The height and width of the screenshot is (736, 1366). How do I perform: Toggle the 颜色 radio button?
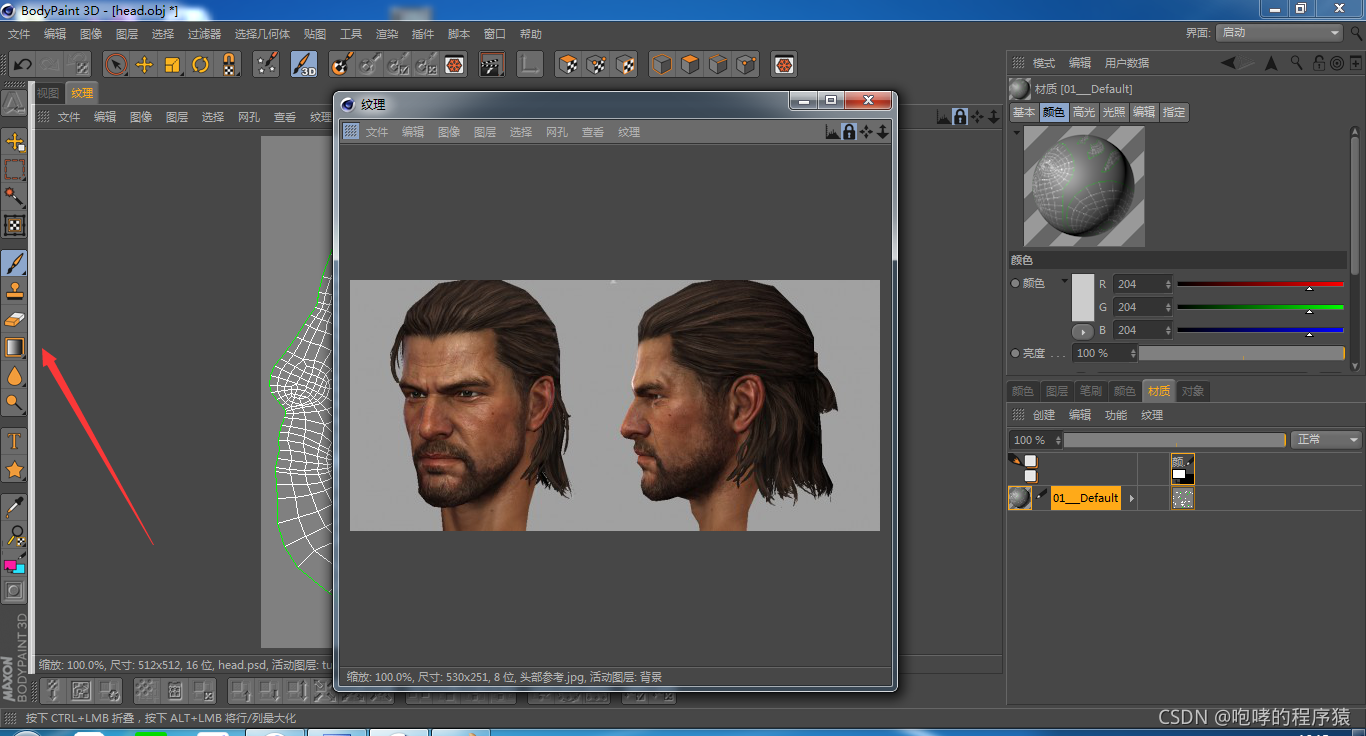coord(1015,284)
